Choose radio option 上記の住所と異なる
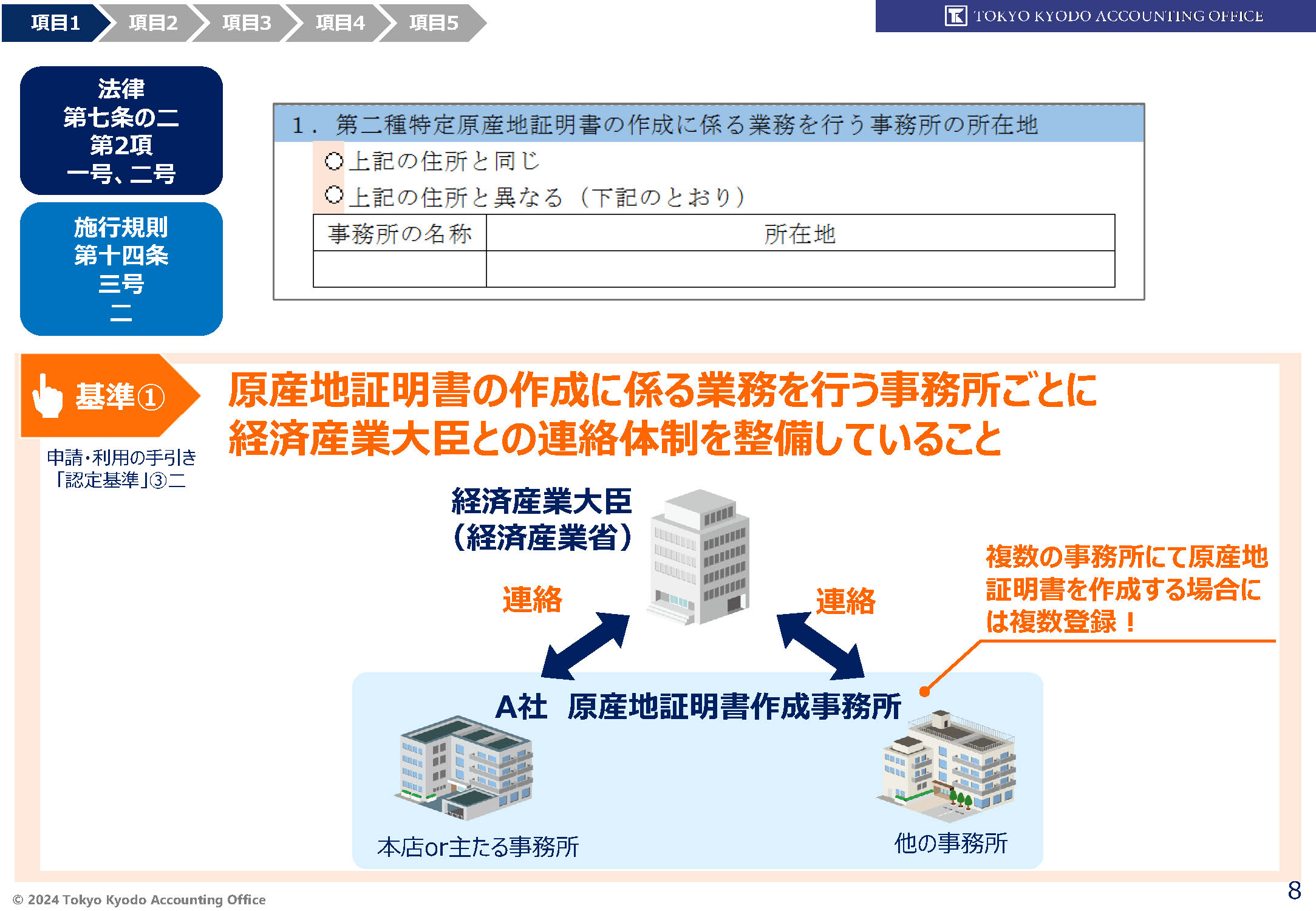 click(x=333, y=196)
